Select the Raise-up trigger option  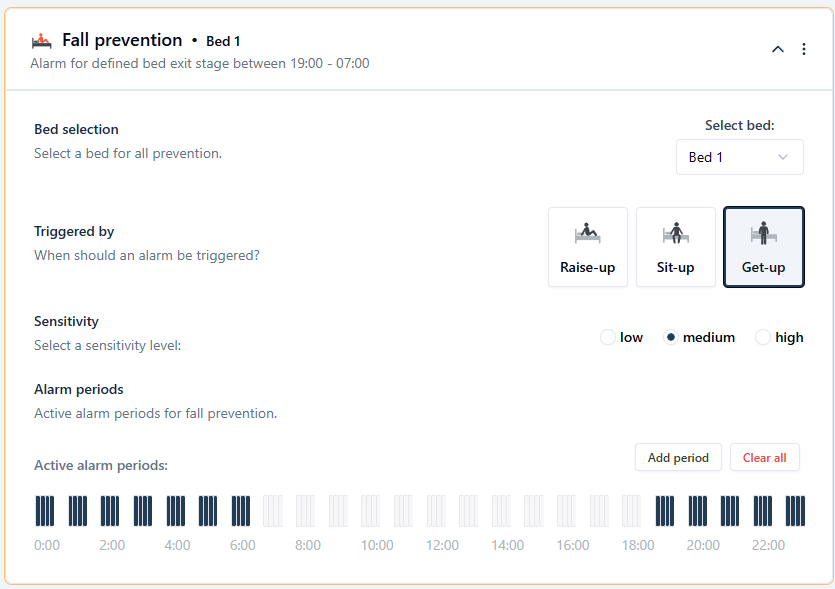587,247
